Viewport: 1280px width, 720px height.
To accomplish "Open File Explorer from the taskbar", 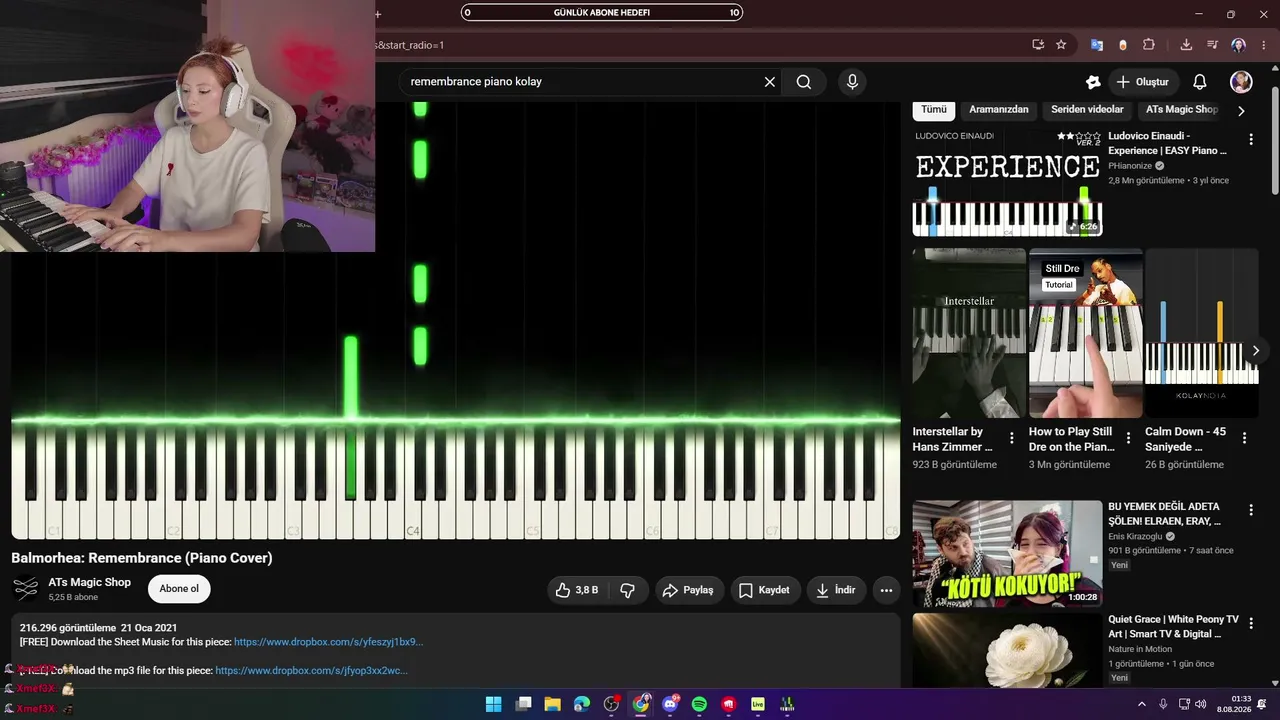I will pyautogui.click(x=552, y=704).
